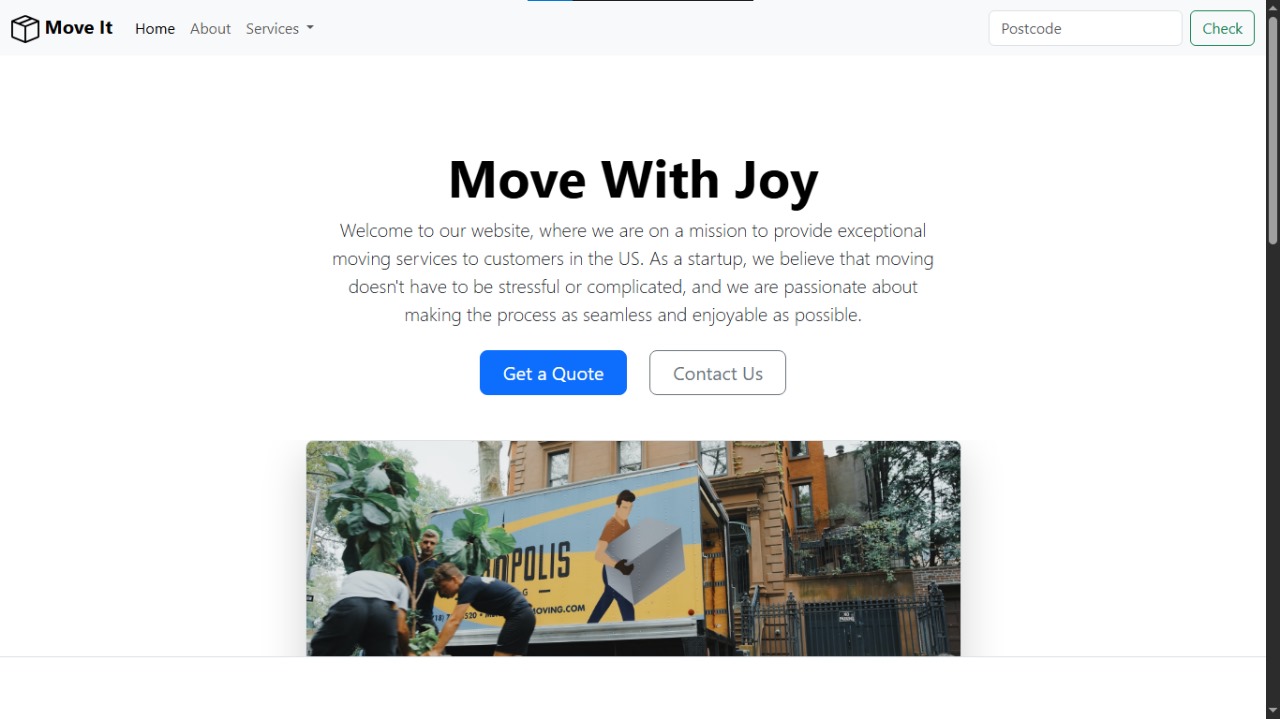
Task: Click the Welcome intro paragraph text
Action: tap(633, 272)
